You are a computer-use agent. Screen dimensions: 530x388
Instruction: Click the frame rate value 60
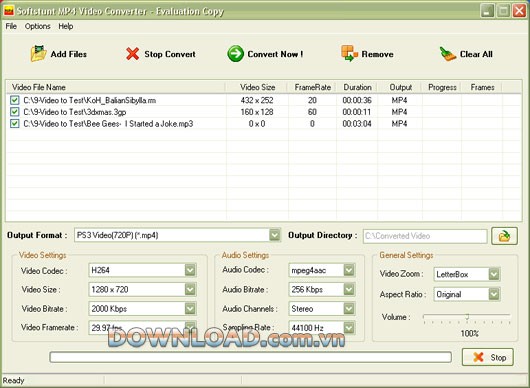[x=312, y=112]
